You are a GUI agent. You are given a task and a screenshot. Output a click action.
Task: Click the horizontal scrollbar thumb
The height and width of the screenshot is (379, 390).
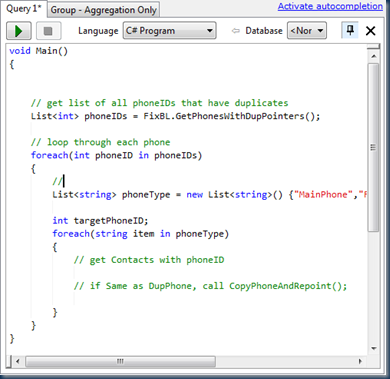120,361
